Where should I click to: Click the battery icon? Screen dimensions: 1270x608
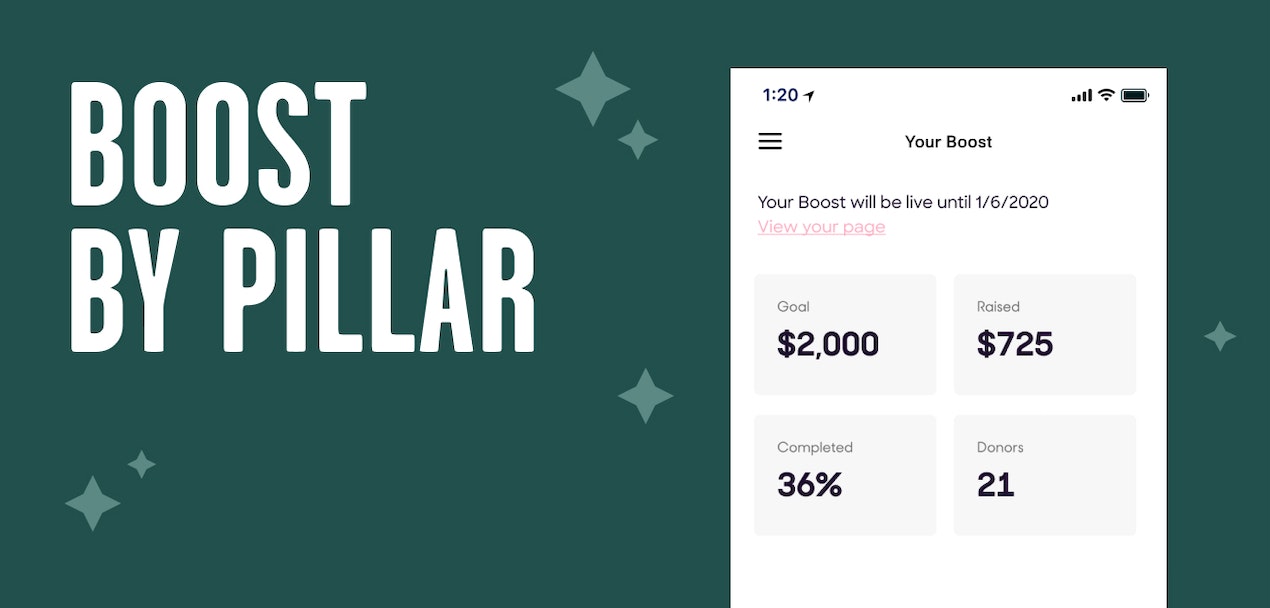[x=1136, y=95]
